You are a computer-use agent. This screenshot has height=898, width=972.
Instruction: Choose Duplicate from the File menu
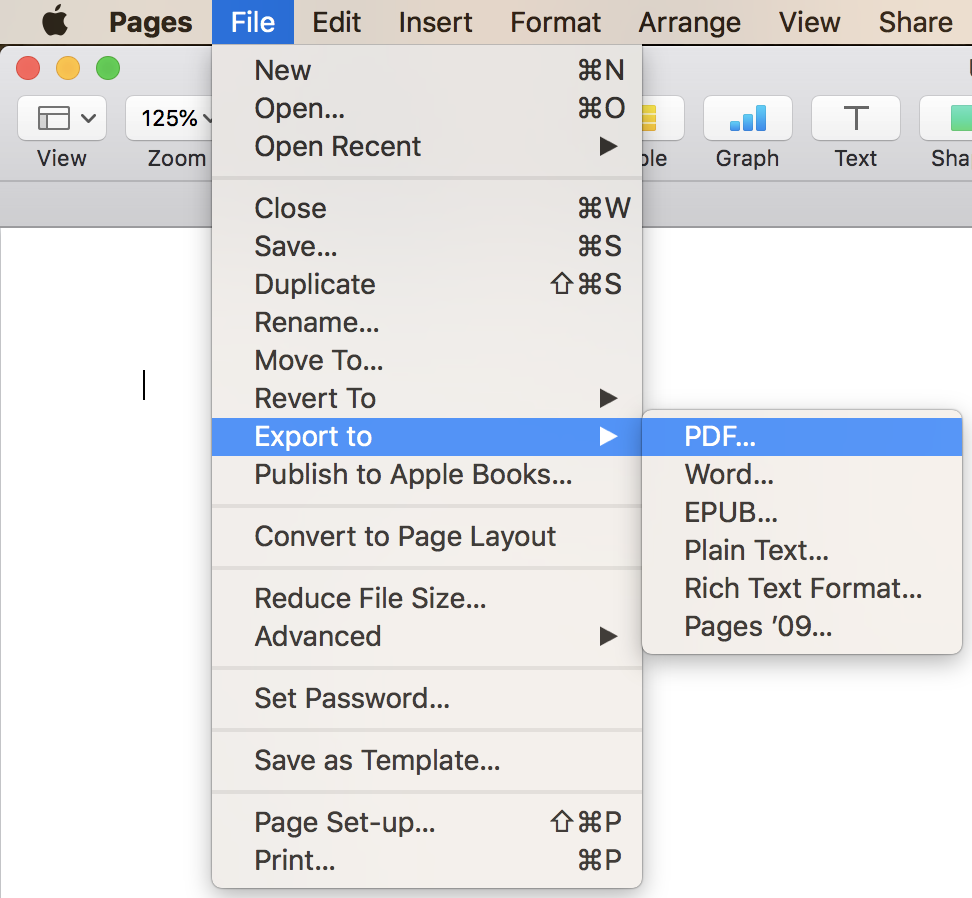point(427,284)
